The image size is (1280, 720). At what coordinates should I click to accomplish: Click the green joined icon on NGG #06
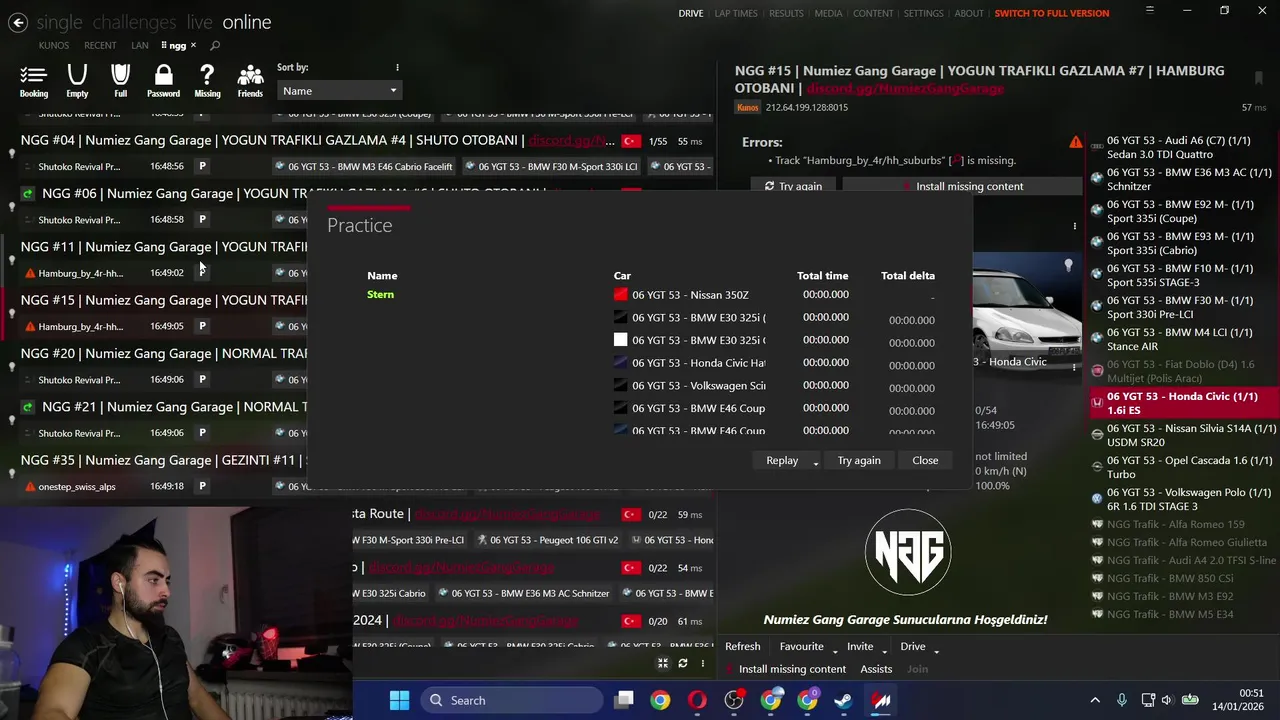[28, 194]
